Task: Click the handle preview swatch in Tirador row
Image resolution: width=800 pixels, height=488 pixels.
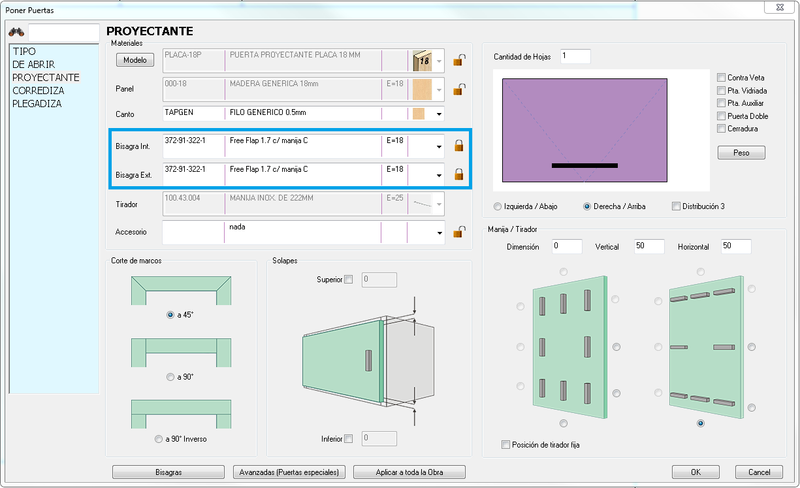Action: (422, 204)
